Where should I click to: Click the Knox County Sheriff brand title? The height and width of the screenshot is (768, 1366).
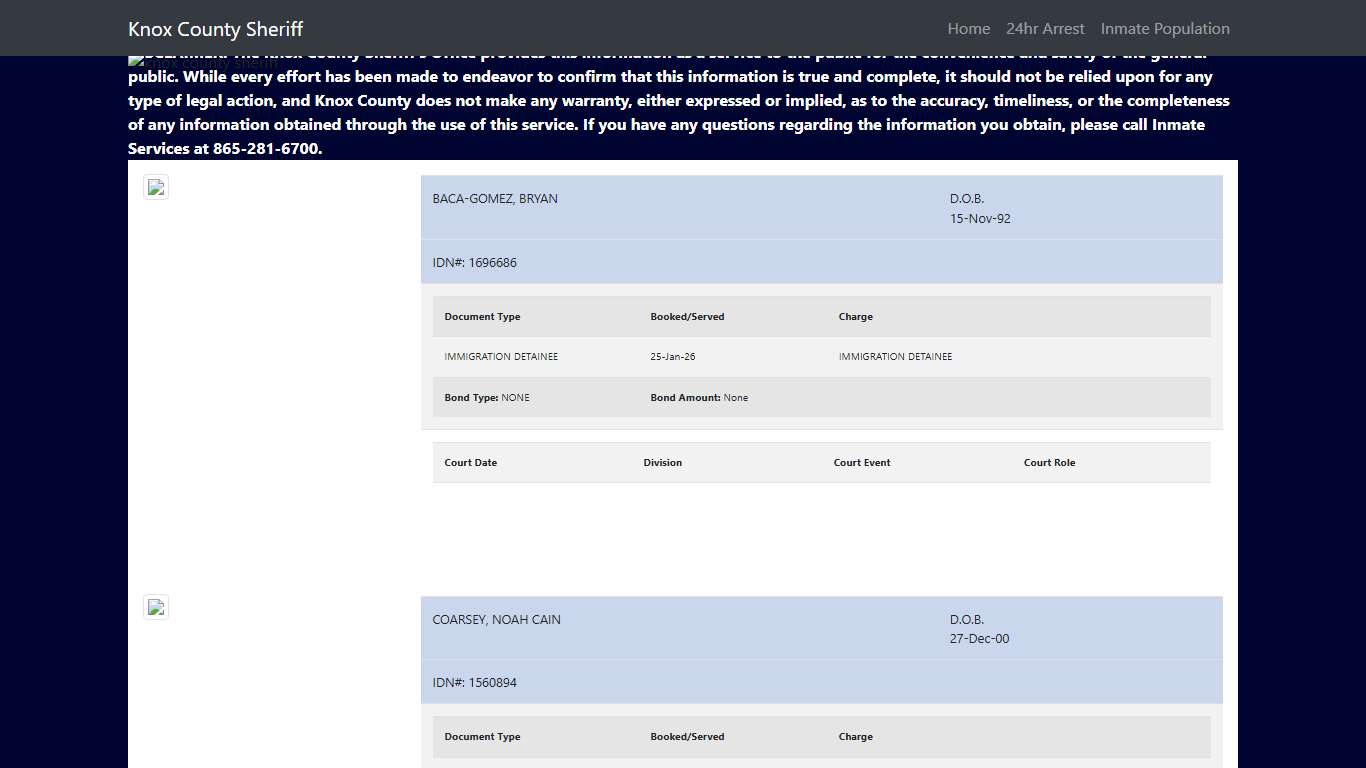[215, 29]
